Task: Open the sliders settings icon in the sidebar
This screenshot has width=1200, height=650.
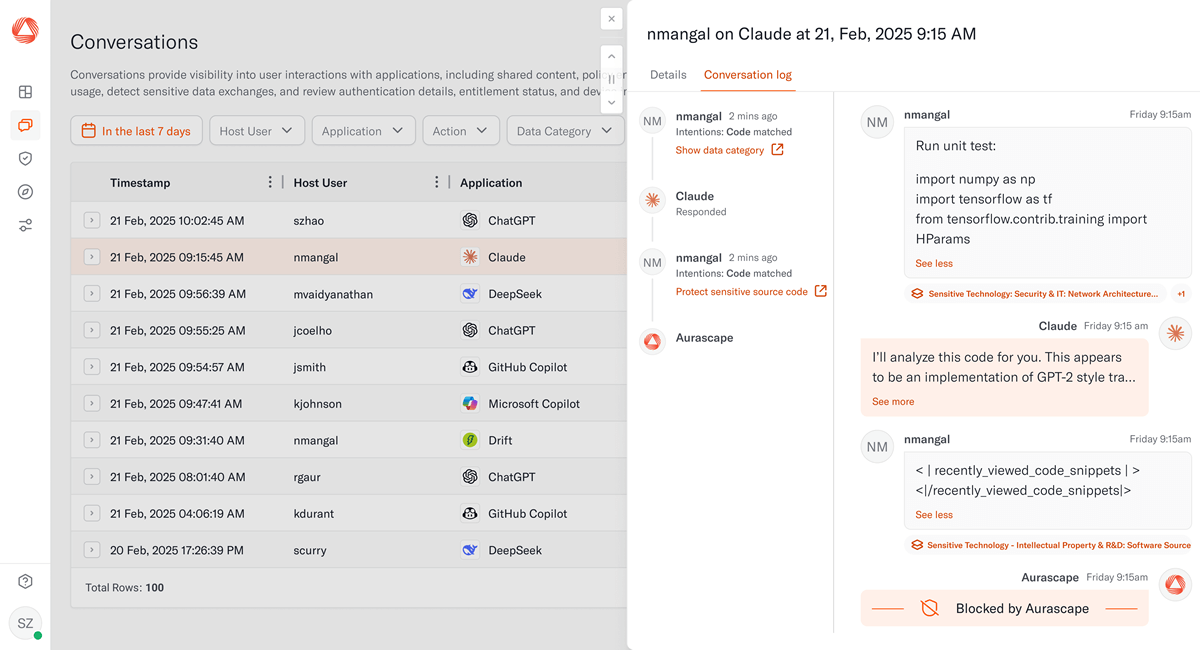Action: coord(25,226)
